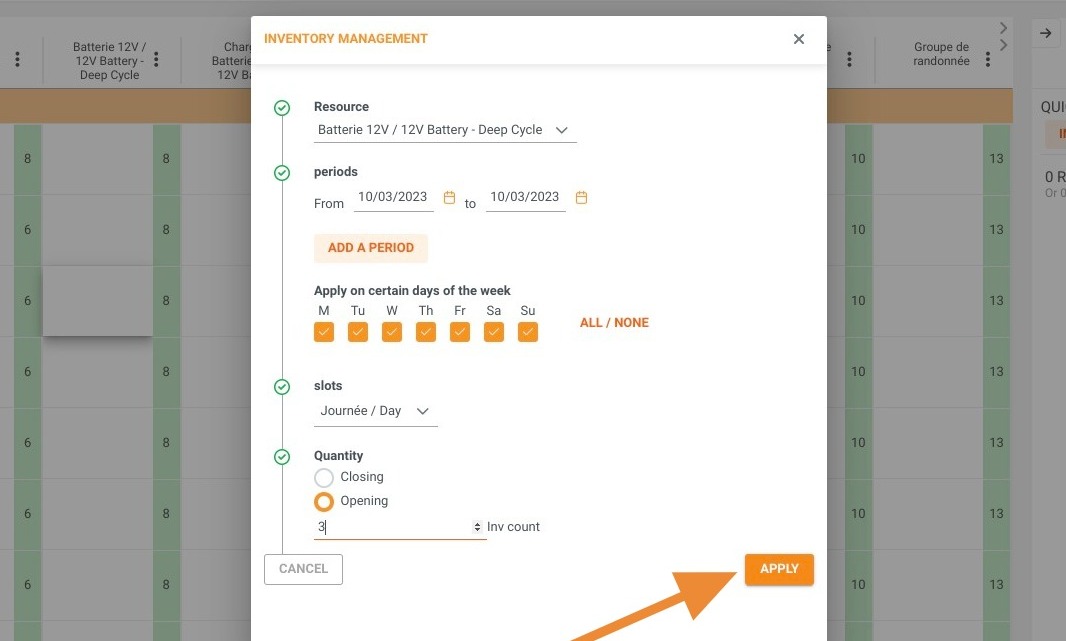Screen dimensions: 1066x641
Task: Click the Inv count stepper arrows
Action: pyautogui.click(x=477, y=527)
